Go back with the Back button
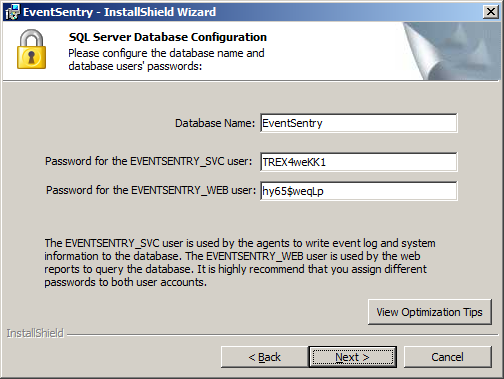504x379 pixels. [x=265, y=357]
